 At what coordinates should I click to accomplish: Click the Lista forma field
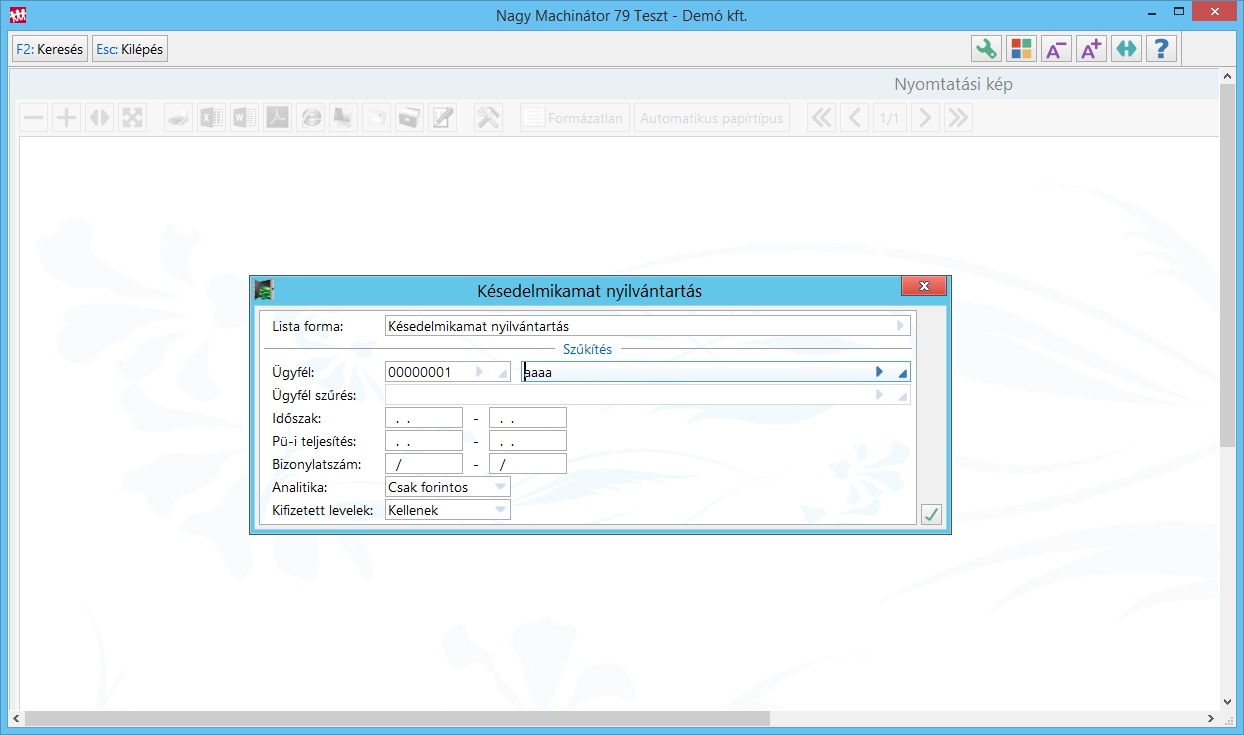[x=648, y=326]
